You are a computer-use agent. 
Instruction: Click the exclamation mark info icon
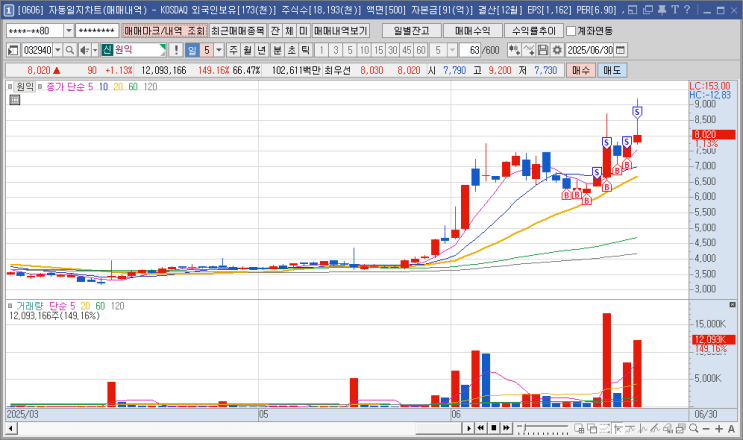(x=176, y=50)
